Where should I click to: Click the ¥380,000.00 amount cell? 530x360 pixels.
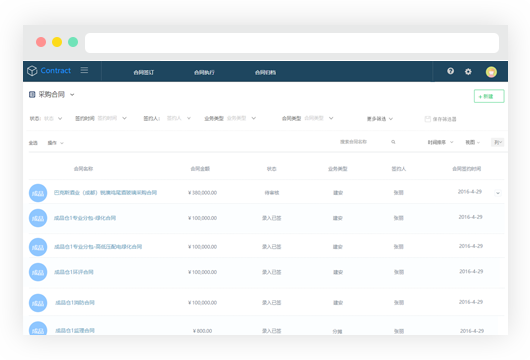(x=202, y=193)
